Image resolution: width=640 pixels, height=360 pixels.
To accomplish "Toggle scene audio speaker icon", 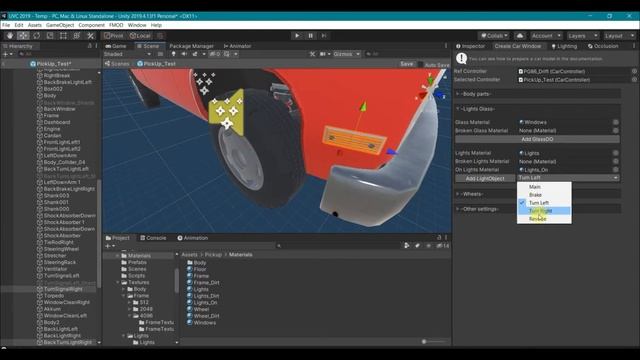I will tap(184, 54).
